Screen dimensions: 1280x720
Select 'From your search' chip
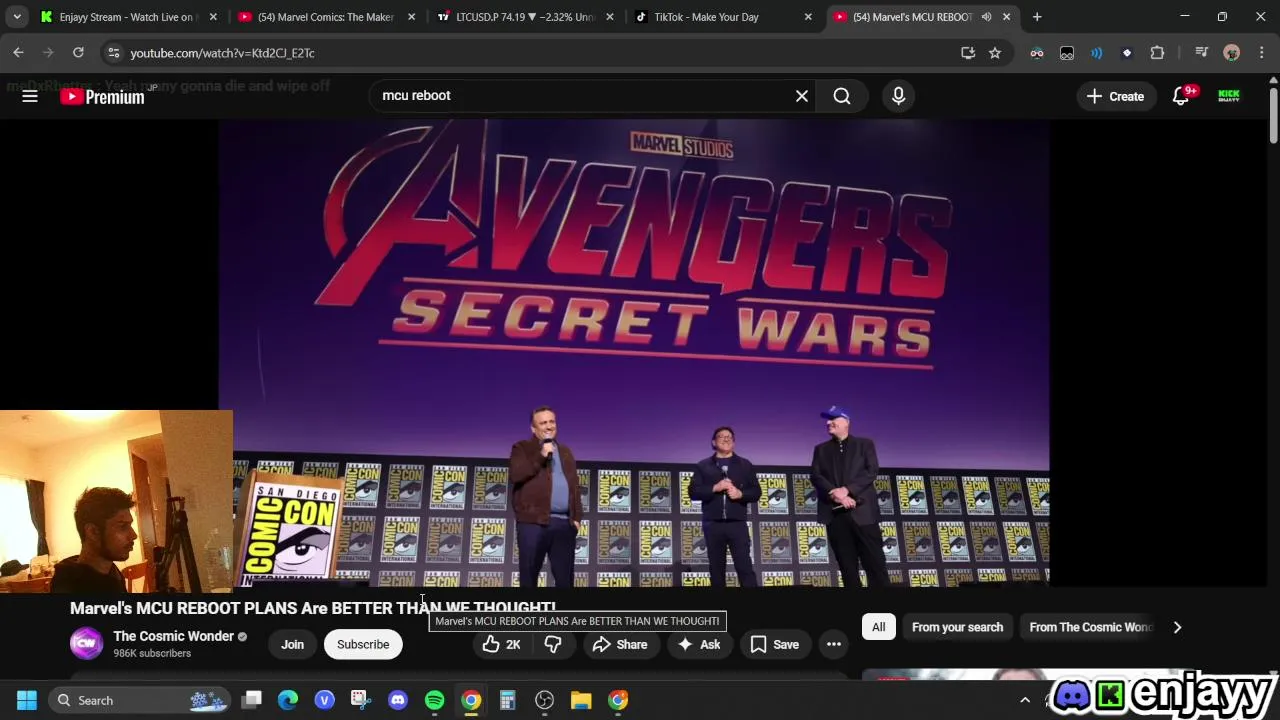pyautogui.click(x=957, y=627)
